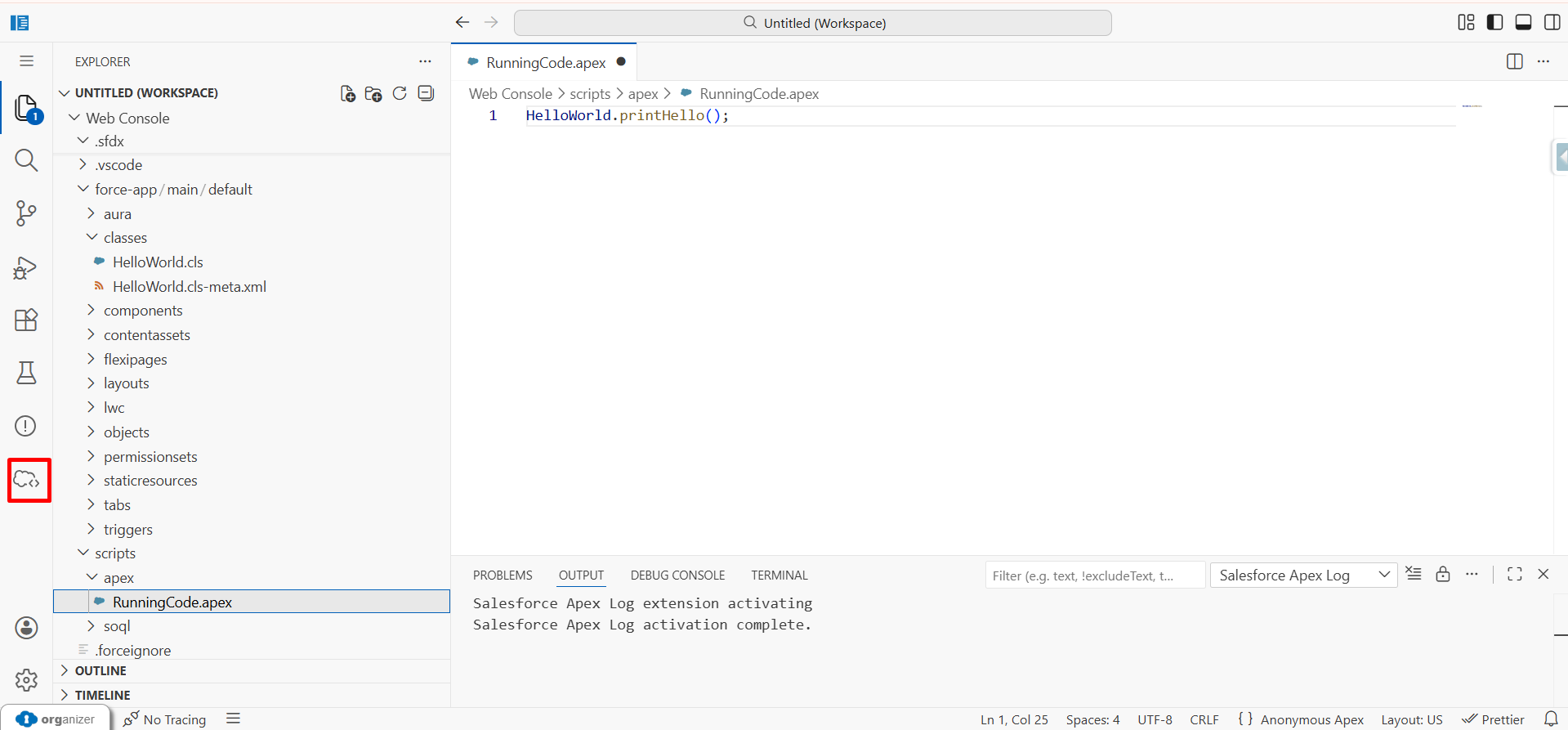Toggle the secondary side bar visibility
Image resolution: width=1568 pixels, height=730 pixels.
(1552, 22)
